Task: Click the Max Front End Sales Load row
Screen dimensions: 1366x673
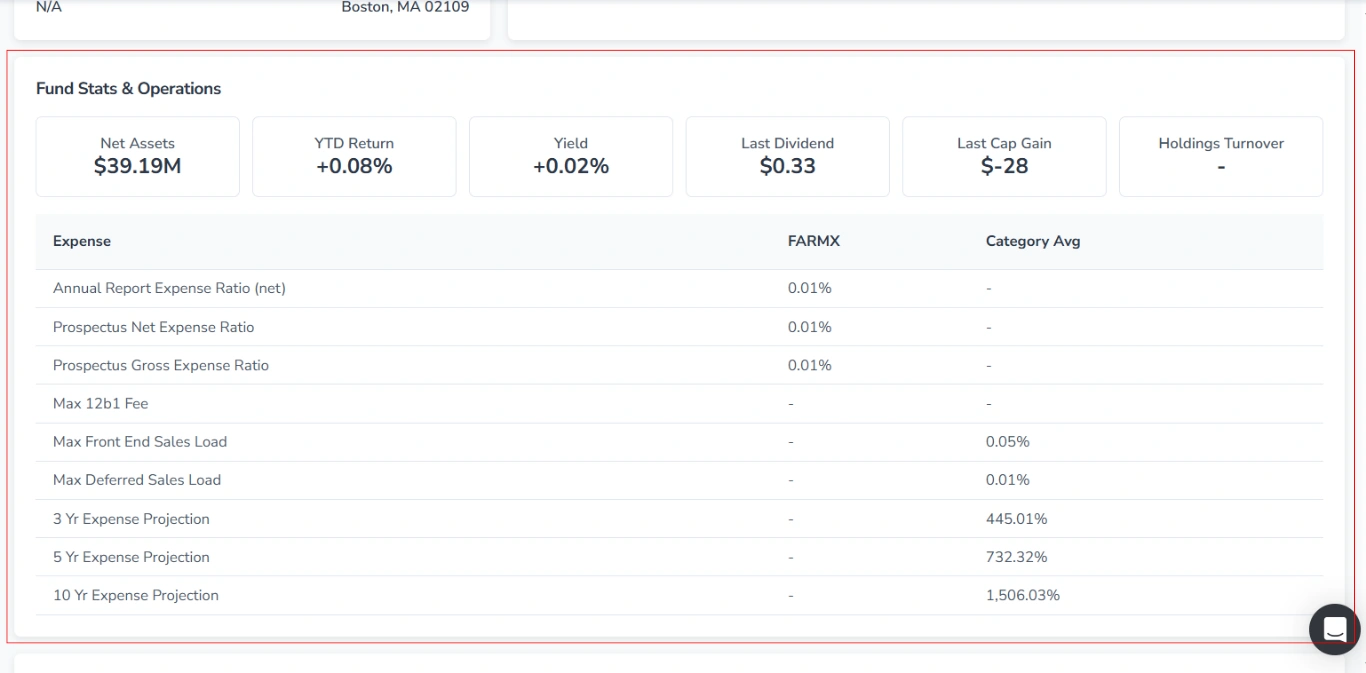Action: 140,441
